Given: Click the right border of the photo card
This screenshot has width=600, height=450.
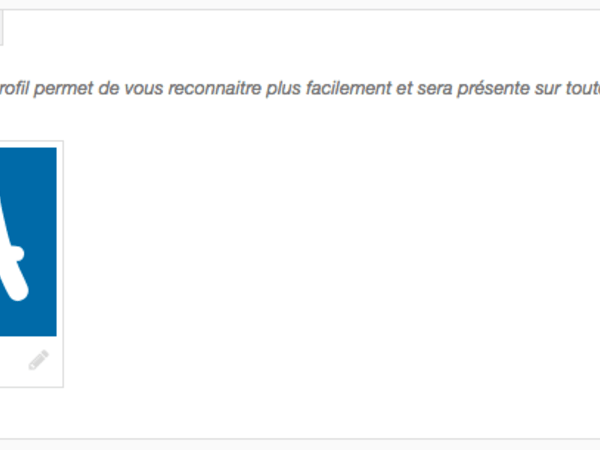Looking at the screenshot, I should point(63,260).
